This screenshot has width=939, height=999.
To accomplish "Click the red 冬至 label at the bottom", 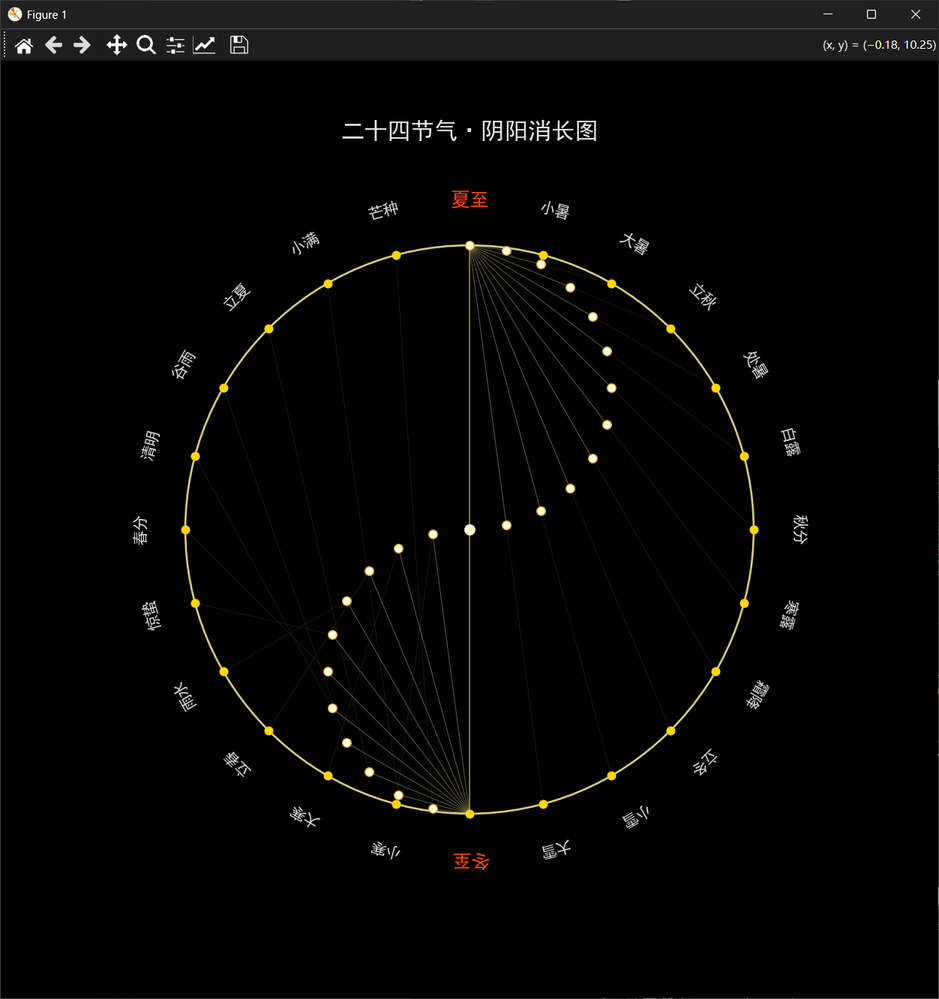I will tap(469, 860).
